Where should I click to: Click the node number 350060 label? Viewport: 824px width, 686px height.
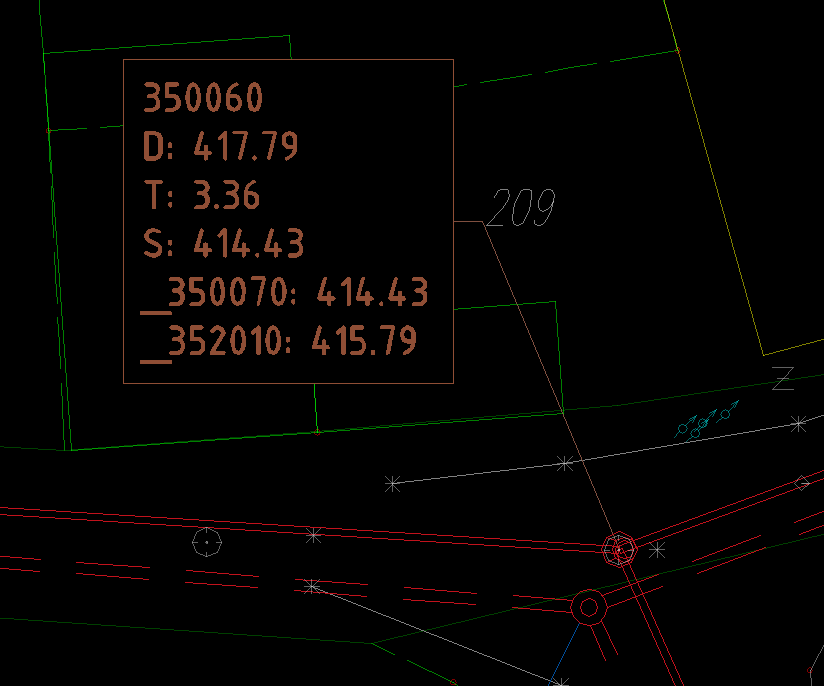pyautogui.click(x=203, y=97)
